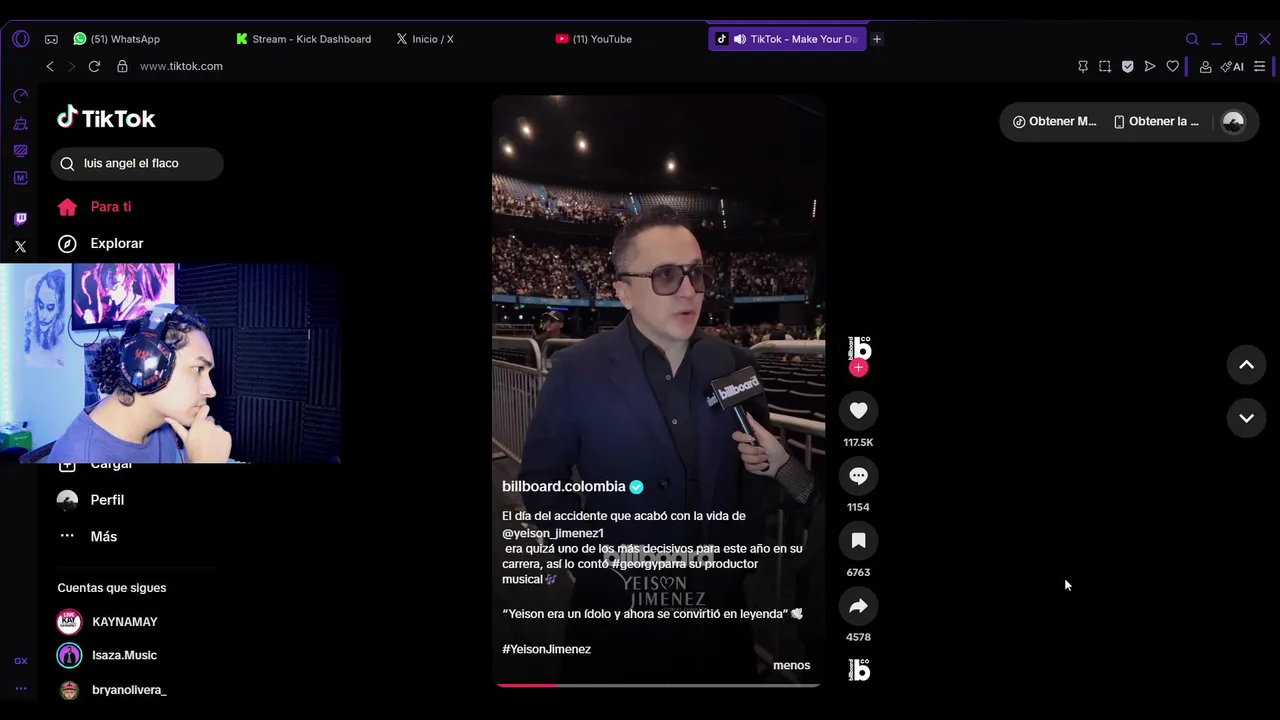Image resolution: width=1280 pixels, height=720 pixels.
Task: Add the page to bookmarks with the toolbar heart
Action: coord(1173,66)
